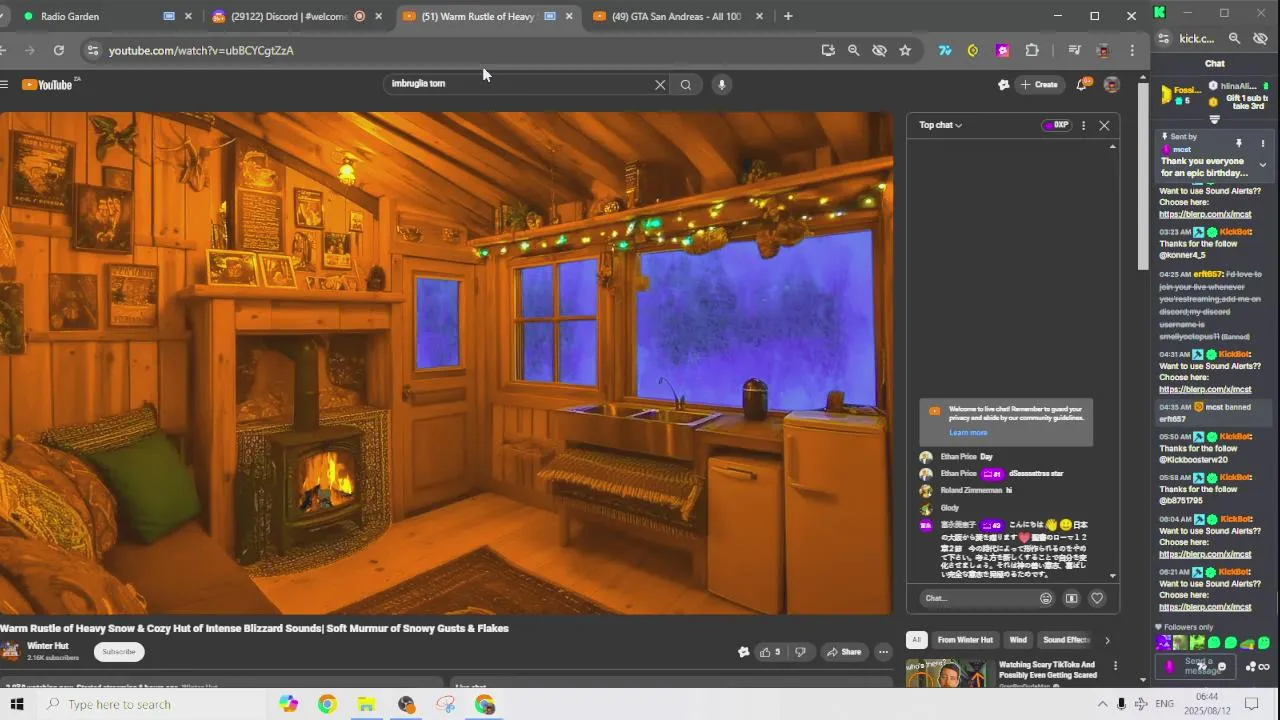Open the Extensions puzzle icon
Image resolution: width=1280 pixels, height=720 pixels.
tap(1032, 50)
